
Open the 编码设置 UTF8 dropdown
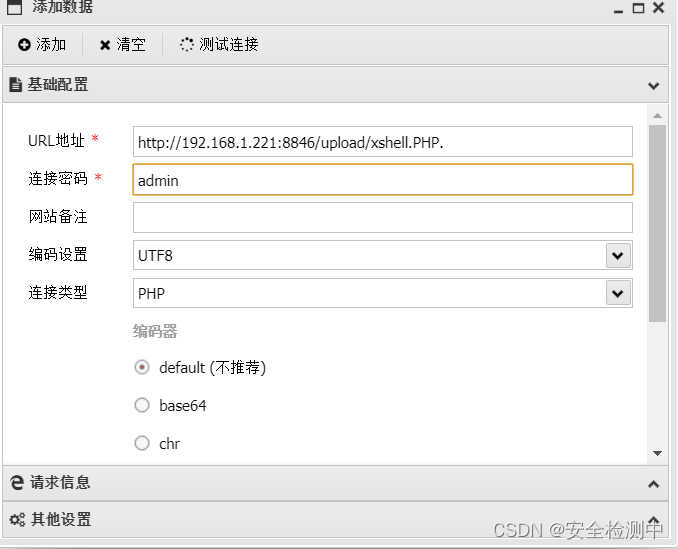[x=618, y=255]
